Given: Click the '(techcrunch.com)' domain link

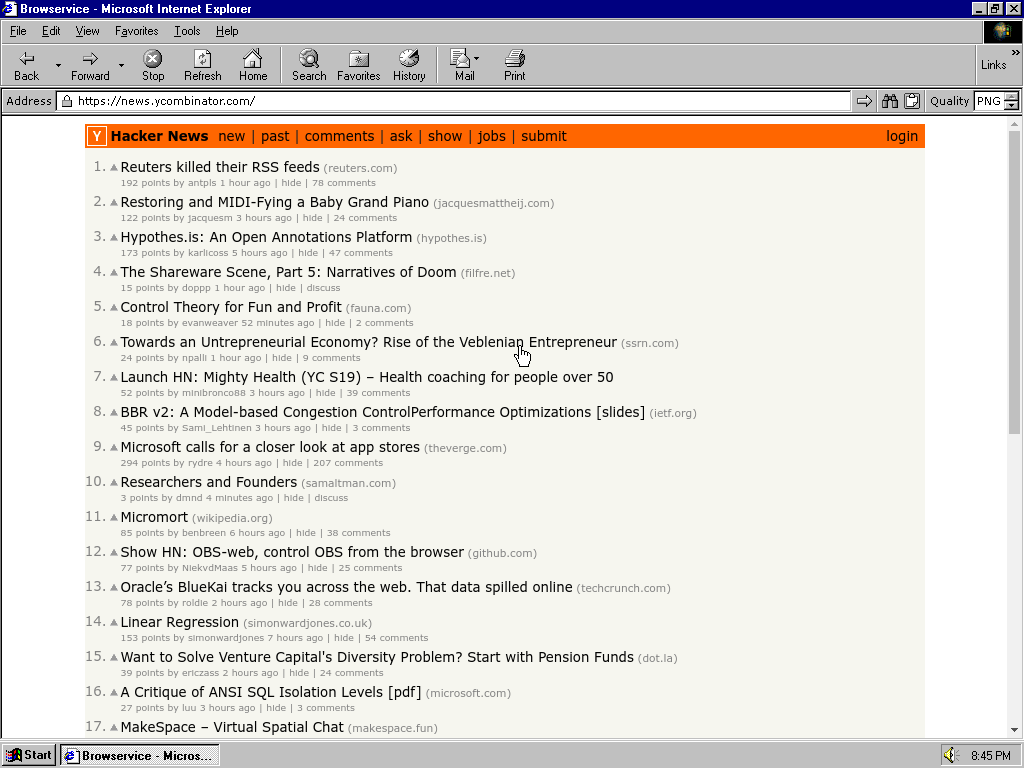Looking at the screenshot, I should point(623,588).
